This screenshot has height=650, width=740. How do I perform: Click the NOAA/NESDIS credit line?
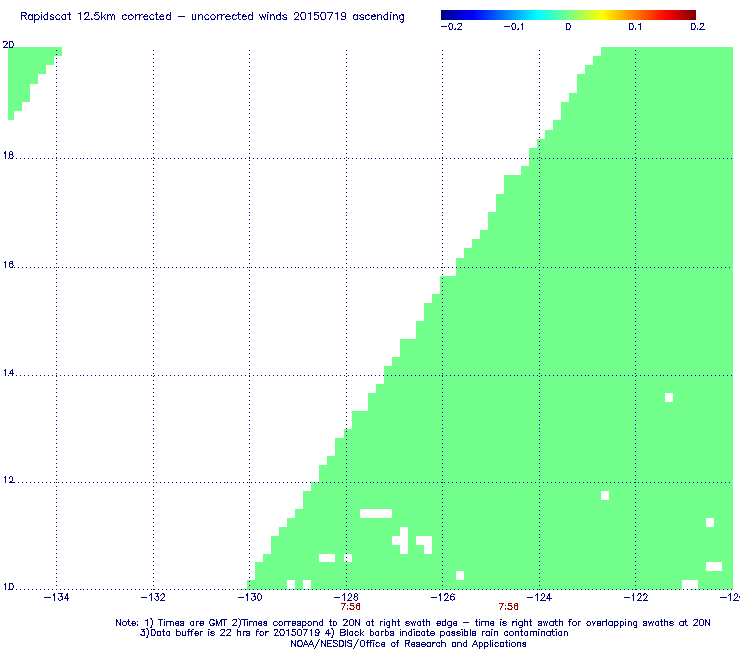[408, 644]
